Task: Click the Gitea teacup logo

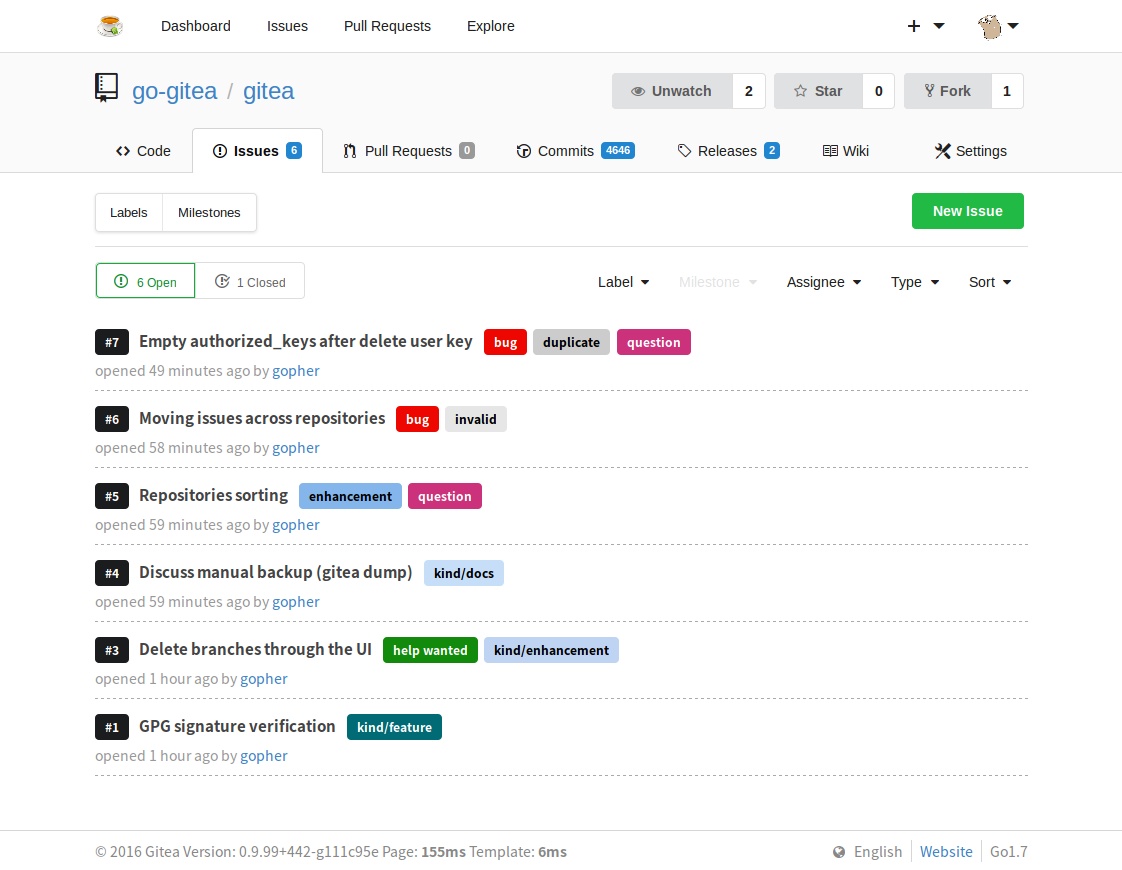Action: [x=110, y=26]
